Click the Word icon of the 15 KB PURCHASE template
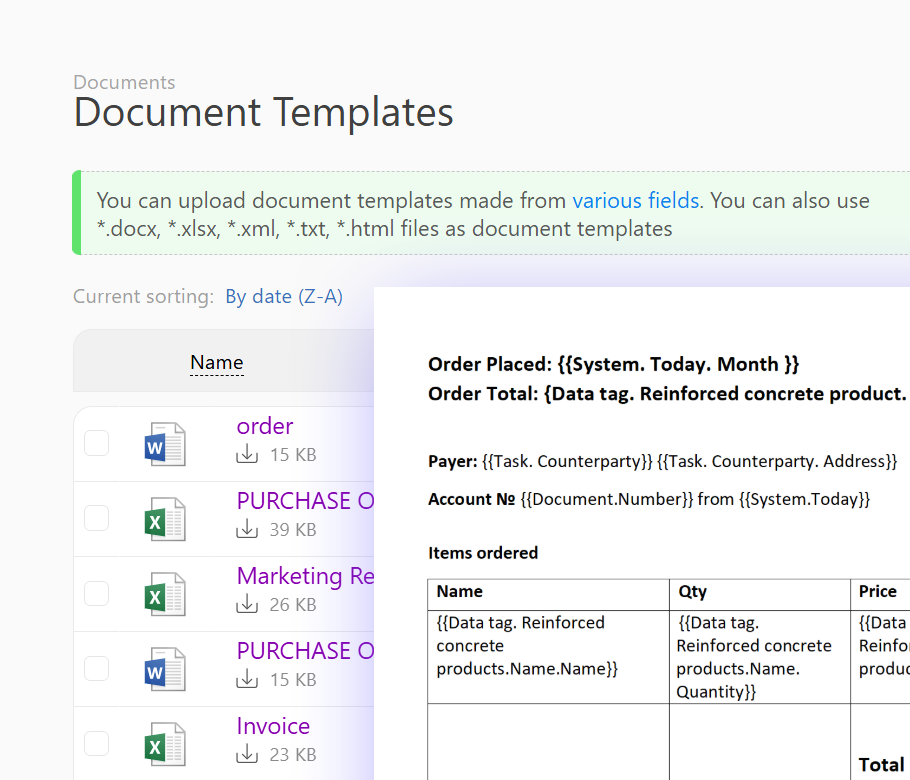 [165, 669]
